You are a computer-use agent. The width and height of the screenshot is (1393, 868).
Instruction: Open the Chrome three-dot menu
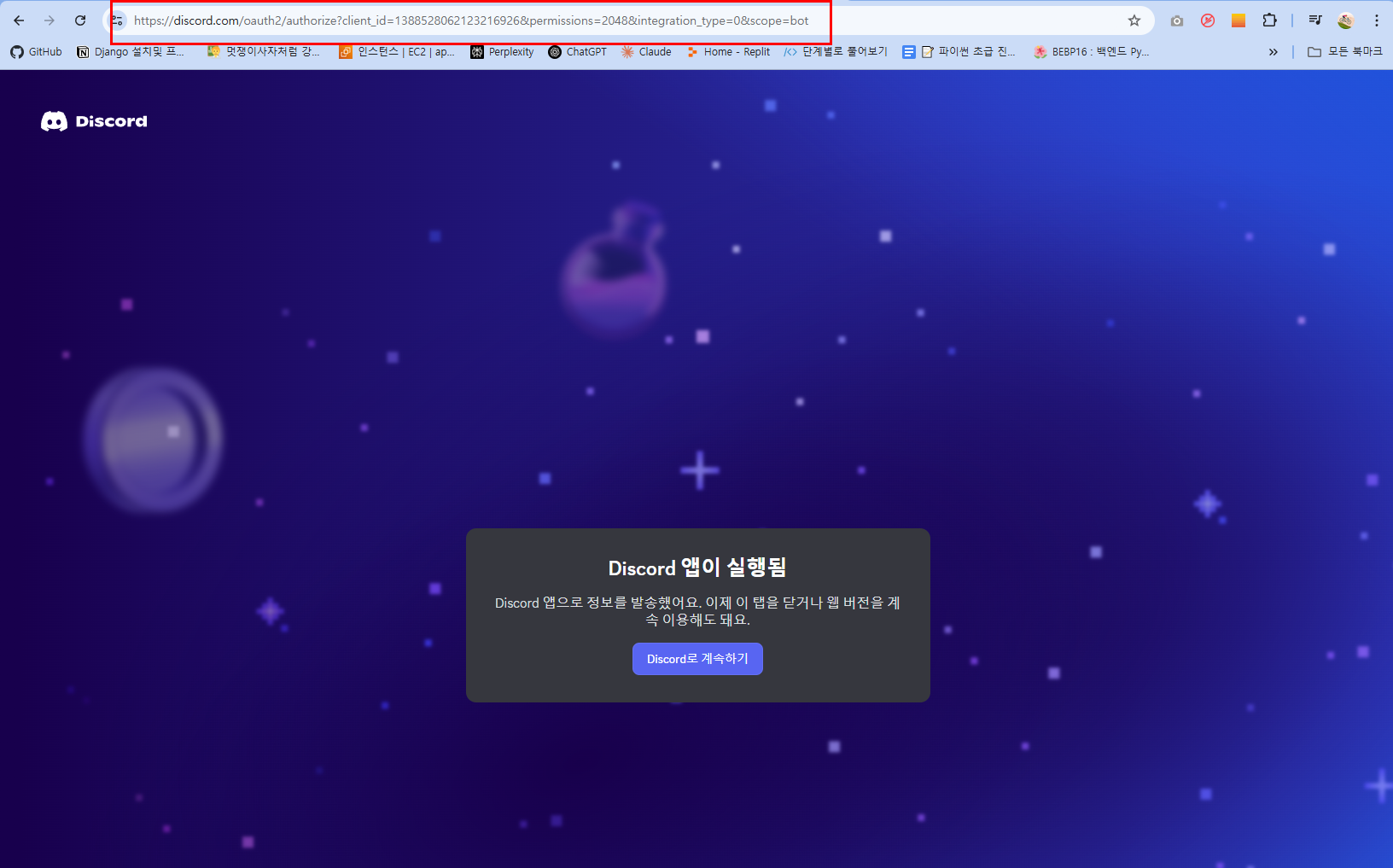(x=1377, y=20)
